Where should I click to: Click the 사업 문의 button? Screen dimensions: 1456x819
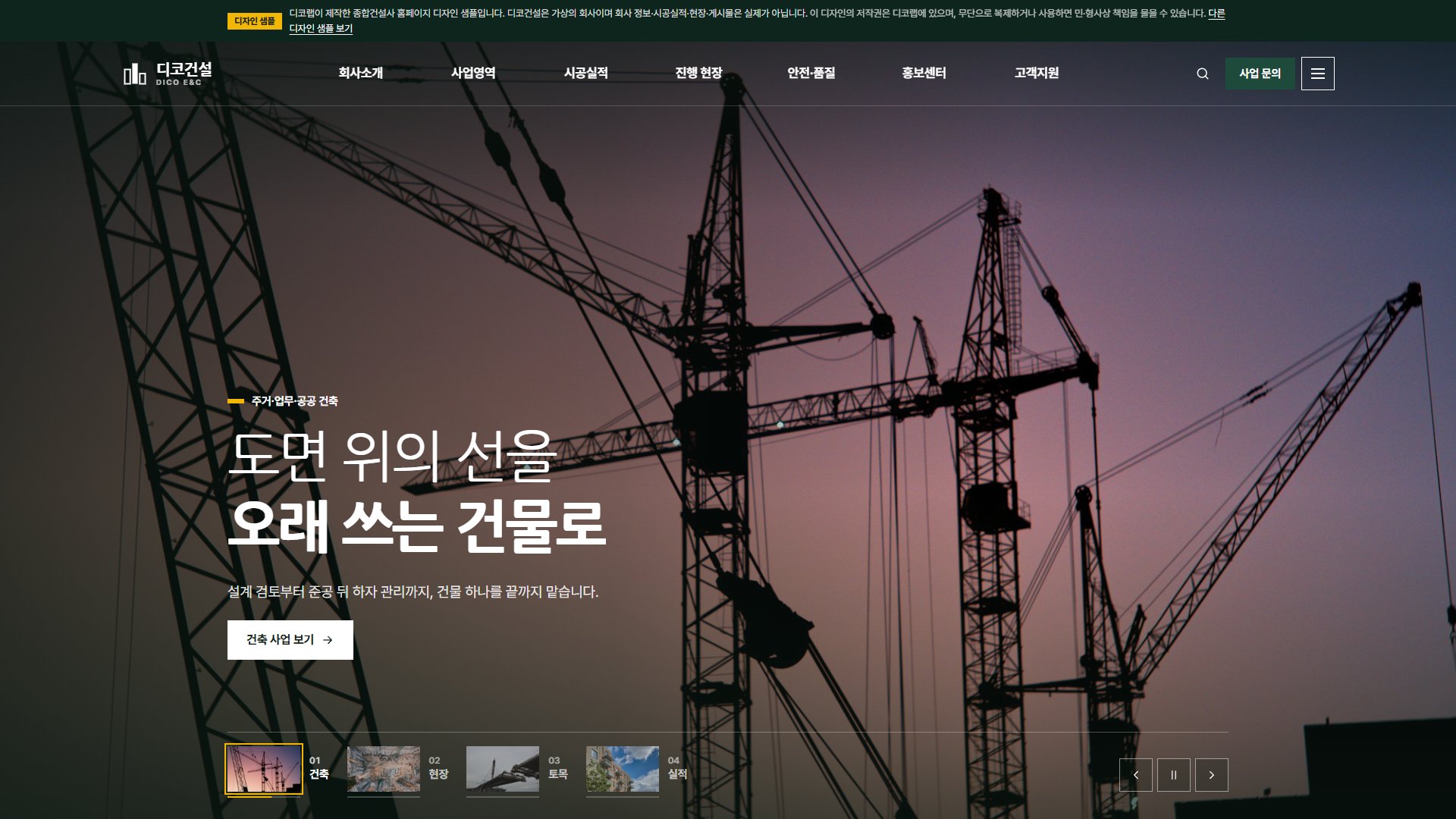pos(1260,74)
